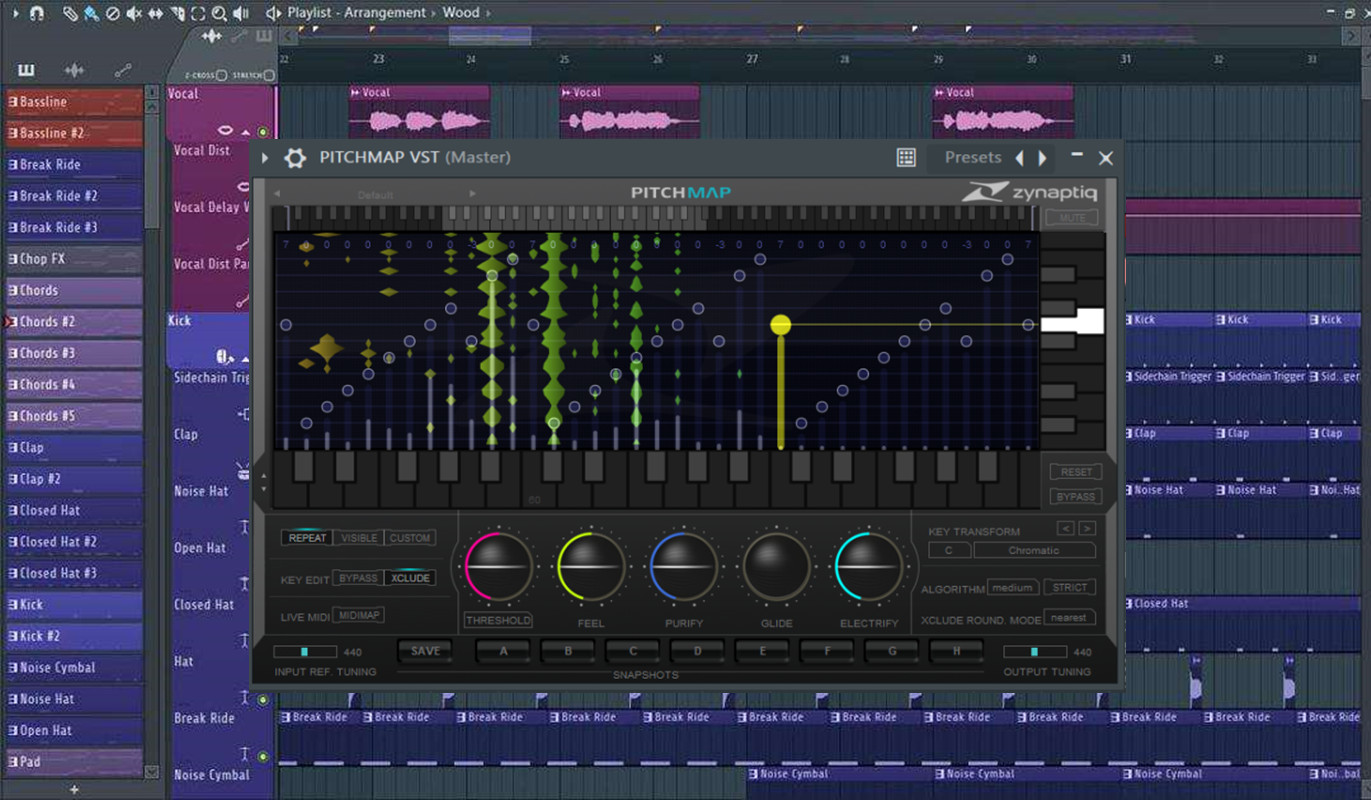Click the SAVE snapshot button
1371x800 pixels.
click(x=425, y=651)
